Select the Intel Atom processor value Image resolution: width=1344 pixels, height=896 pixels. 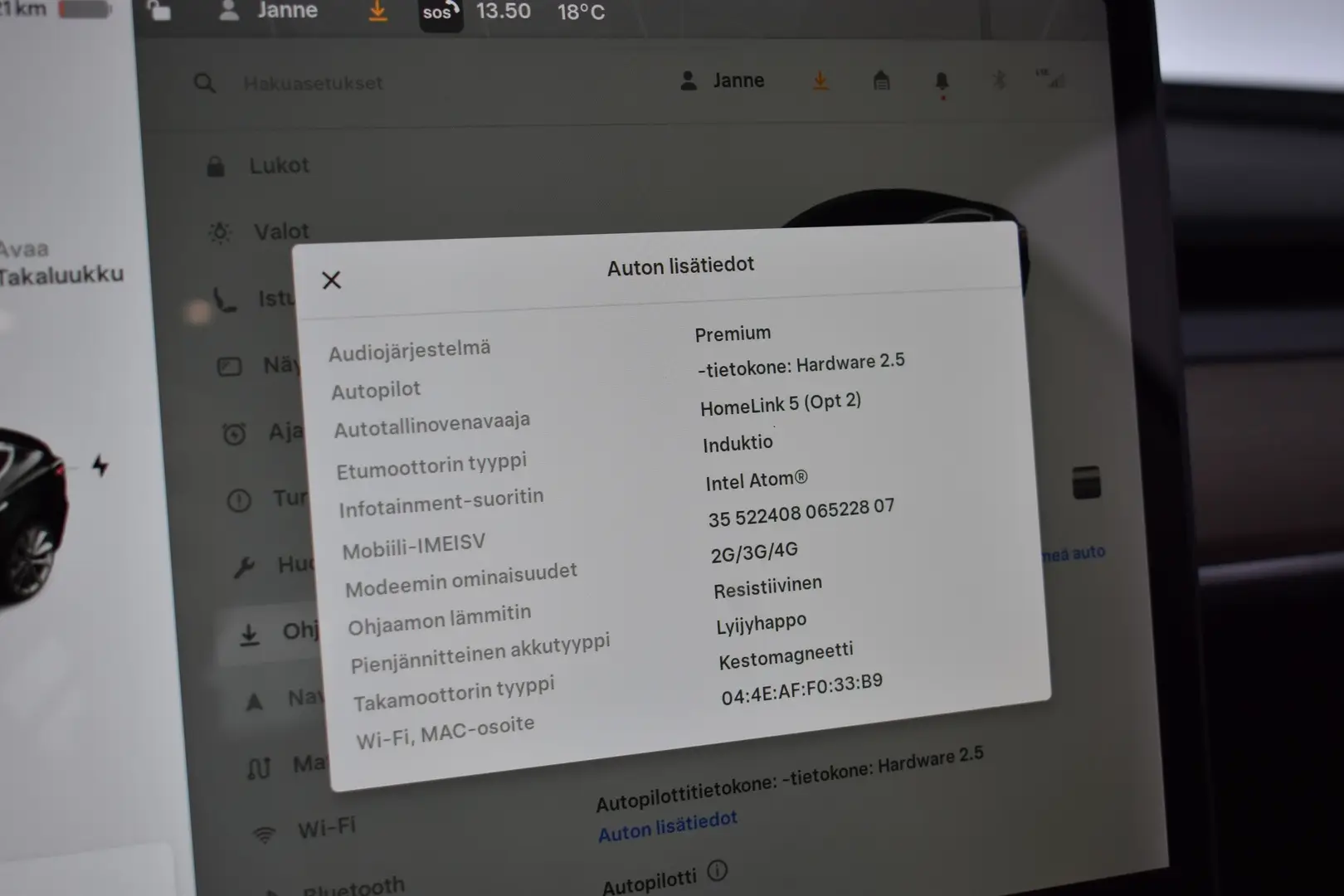(757, 480)
